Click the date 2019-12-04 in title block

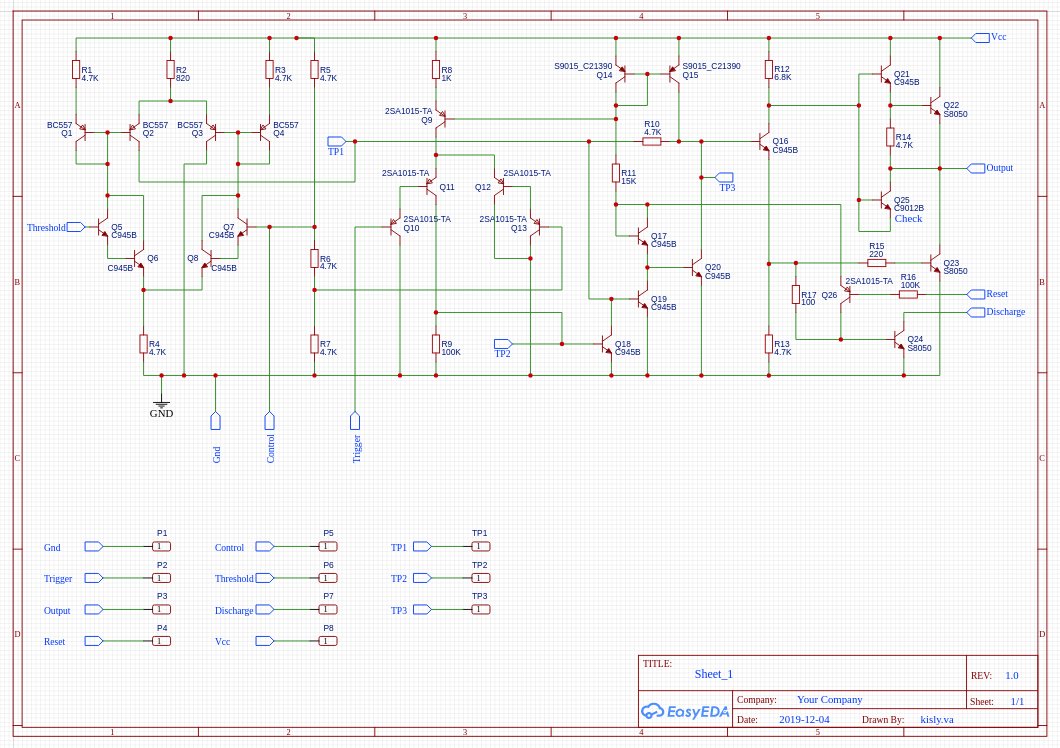point(803,719)
